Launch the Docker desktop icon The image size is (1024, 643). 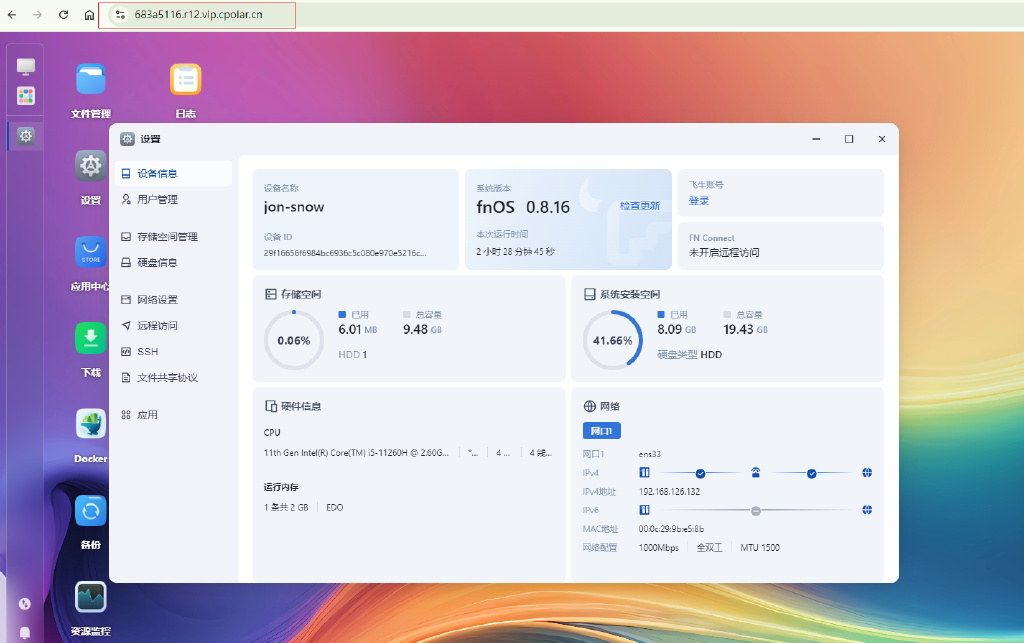point(91,424)
